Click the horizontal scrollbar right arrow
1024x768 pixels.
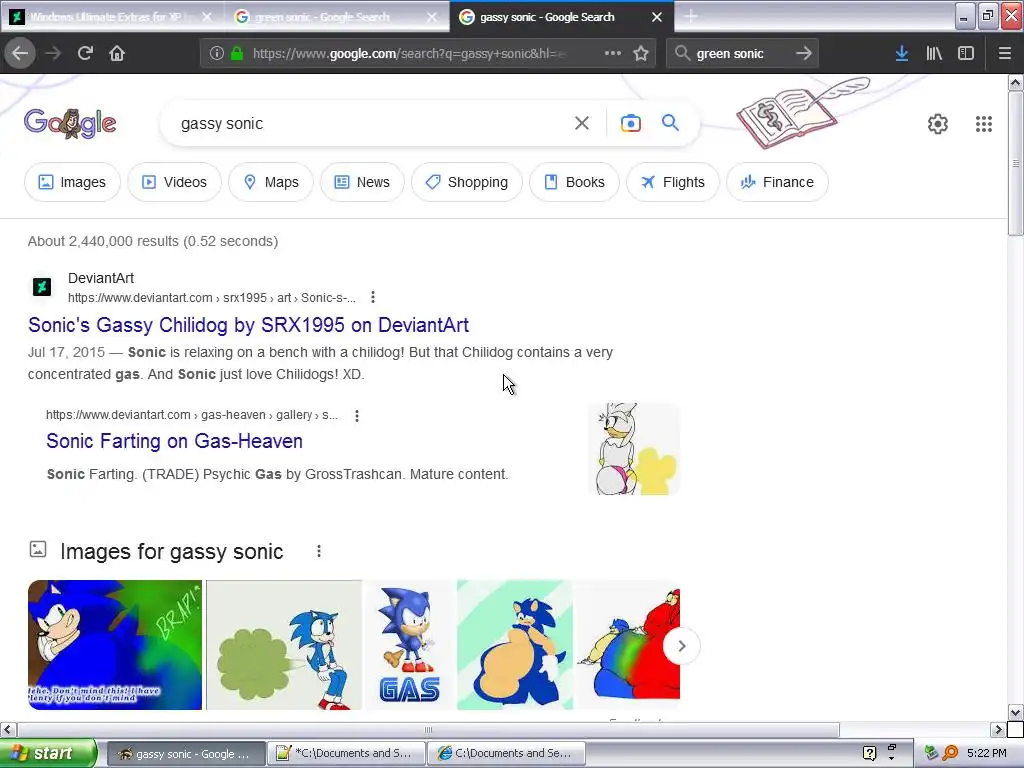click(998, 729)
